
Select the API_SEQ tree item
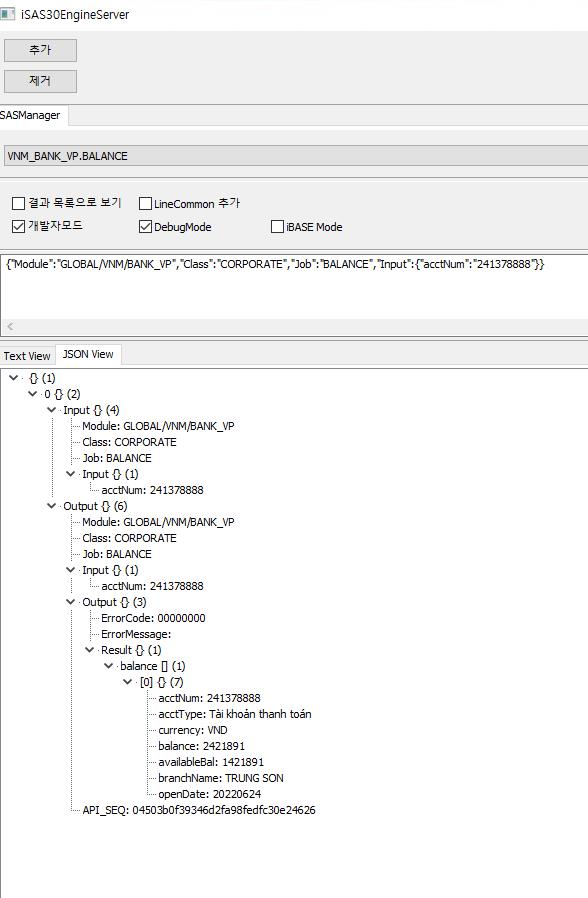pos(199,810)
